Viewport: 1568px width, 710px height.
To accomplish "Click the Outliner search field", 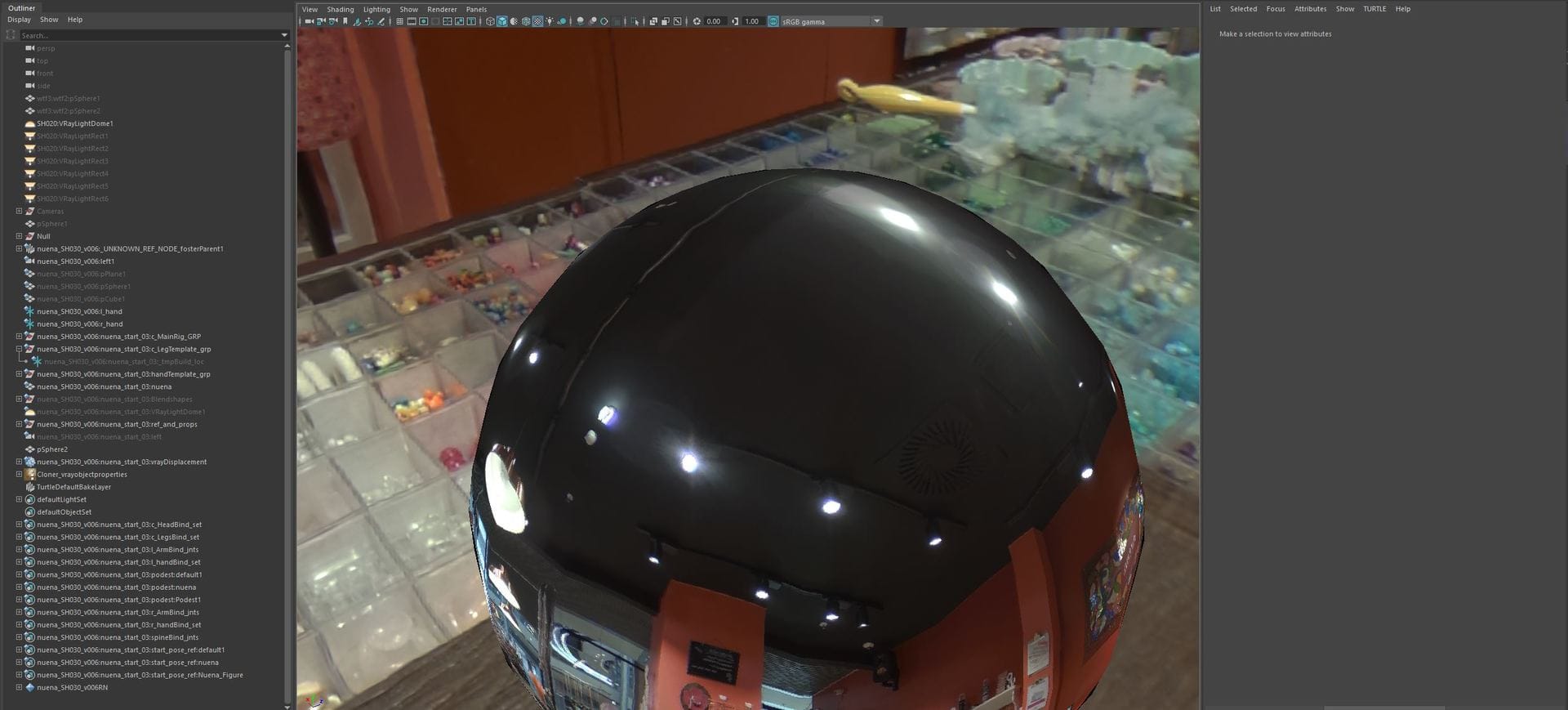I will point(147,35).
